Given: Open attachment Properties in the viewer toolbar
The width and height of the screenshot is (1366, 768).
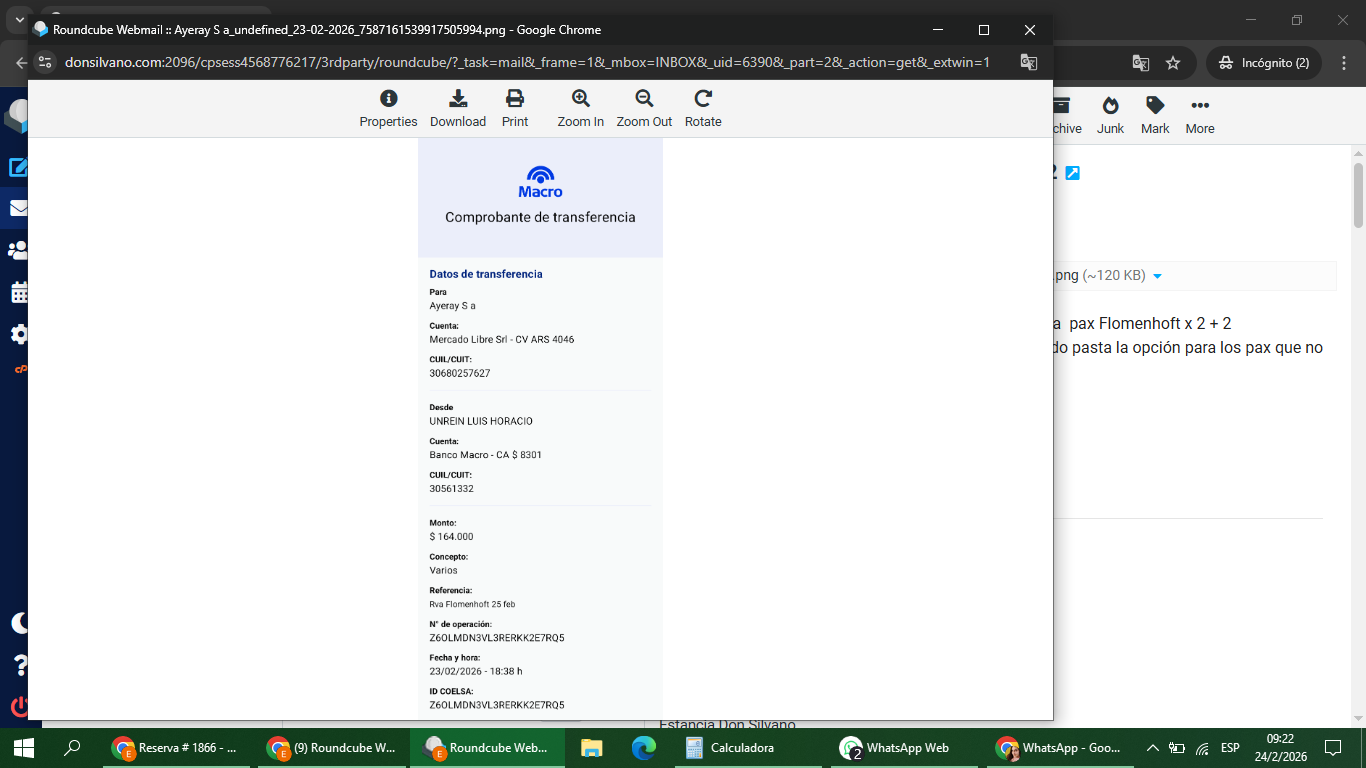Looking at the screenshot, I should [x=388, y=108].
